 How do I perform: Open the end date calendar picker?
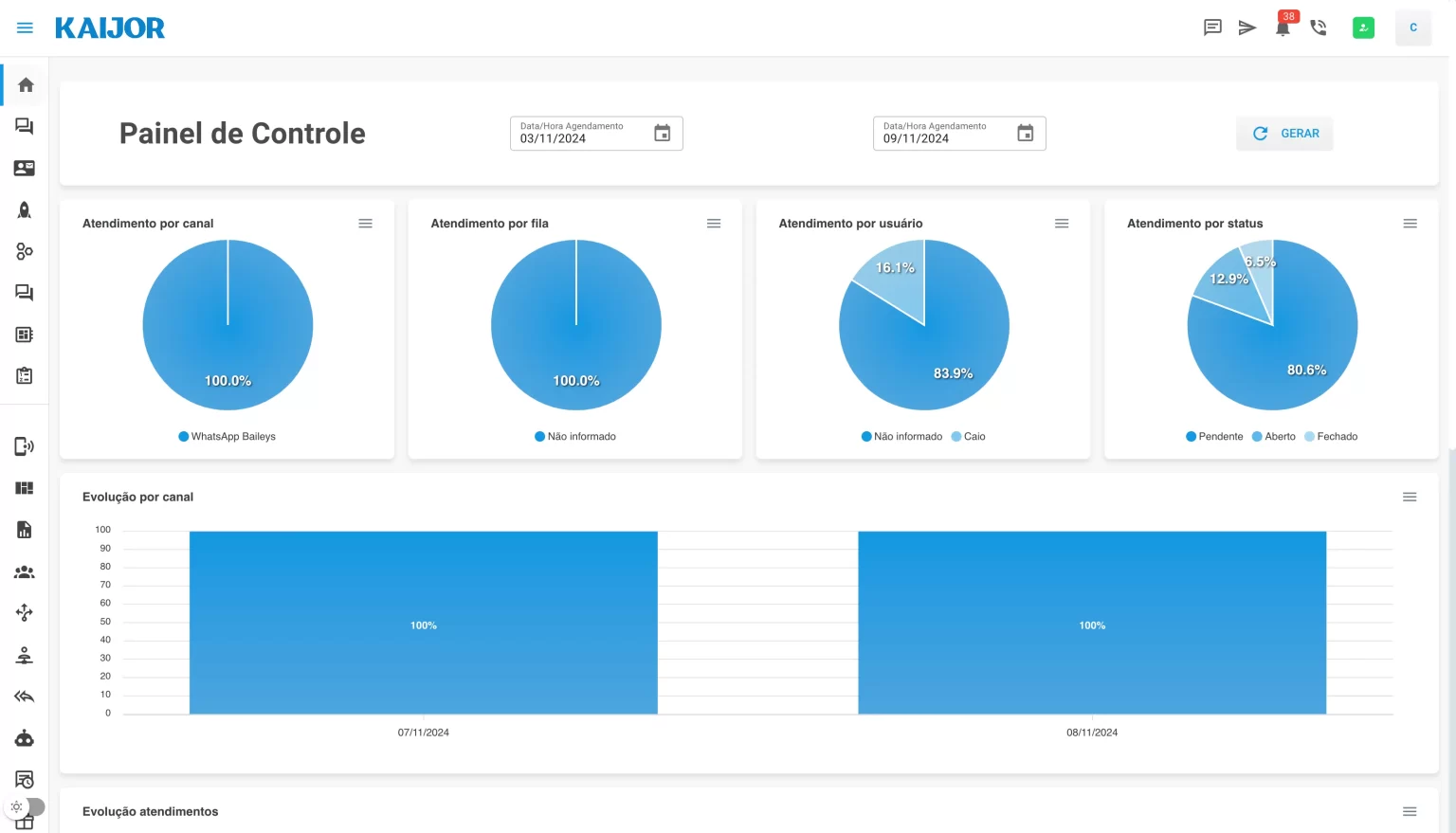(x=1026, y=134)
